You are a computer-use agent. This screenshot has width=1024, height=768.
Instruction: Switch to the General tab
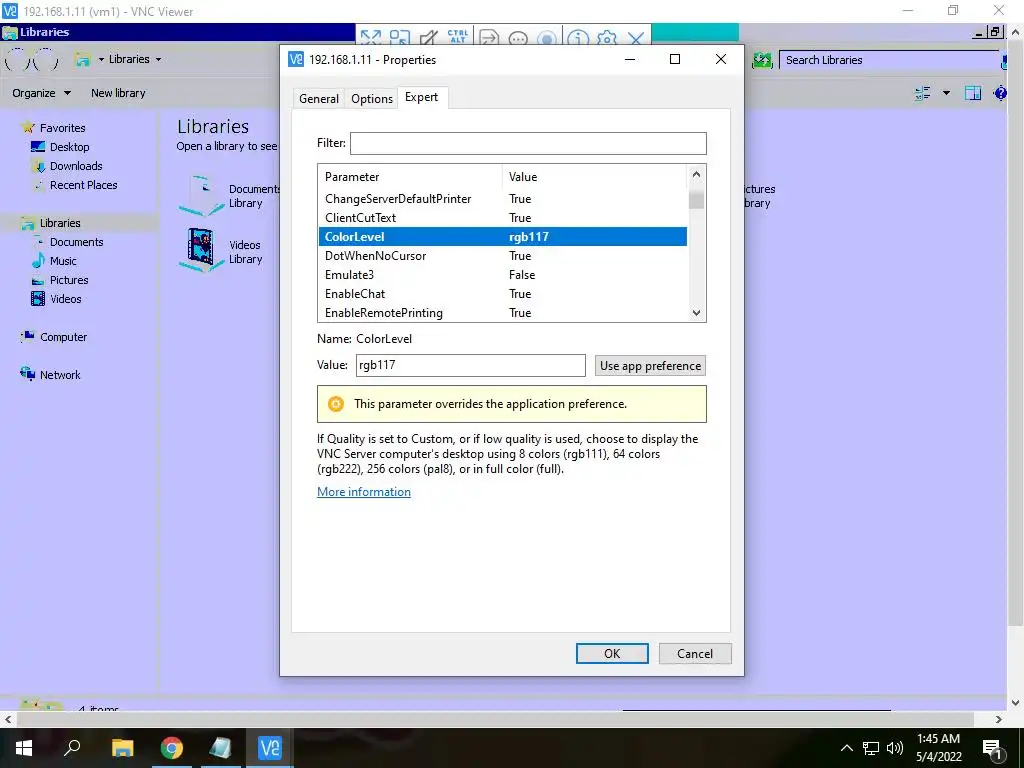coord(319,99)
